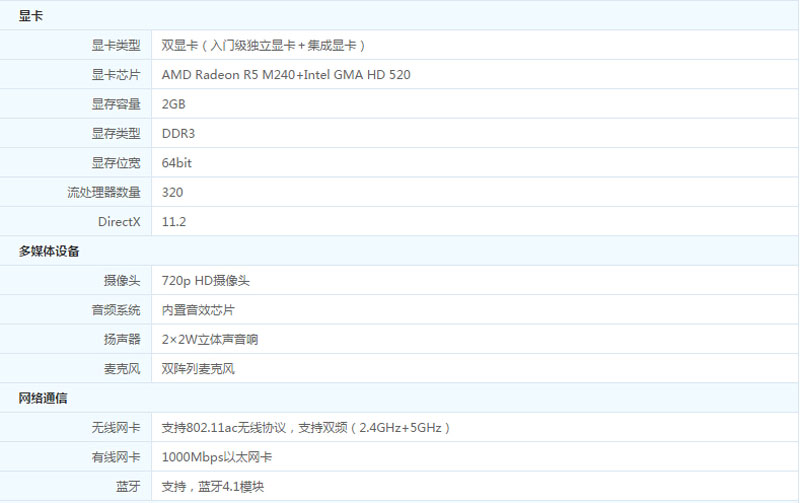Screen dimensions: 800x503
Task: Click the 音频系统 label
Action: (116, 310)
